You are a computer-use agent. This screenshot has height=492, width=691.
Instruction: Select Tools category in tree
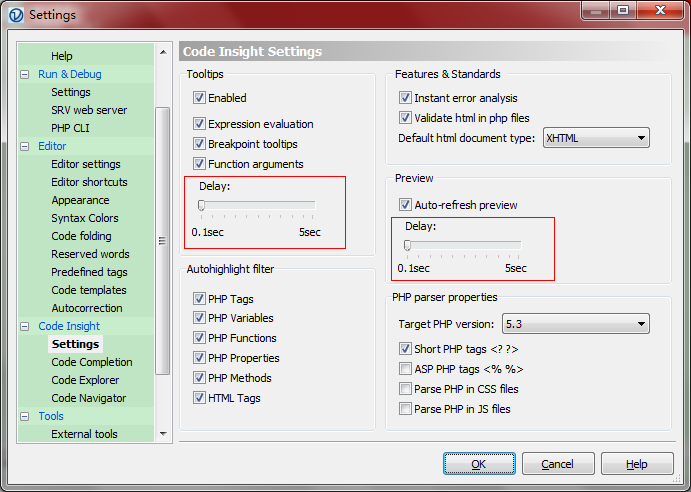pyautogui.click(x=51, y=416)
